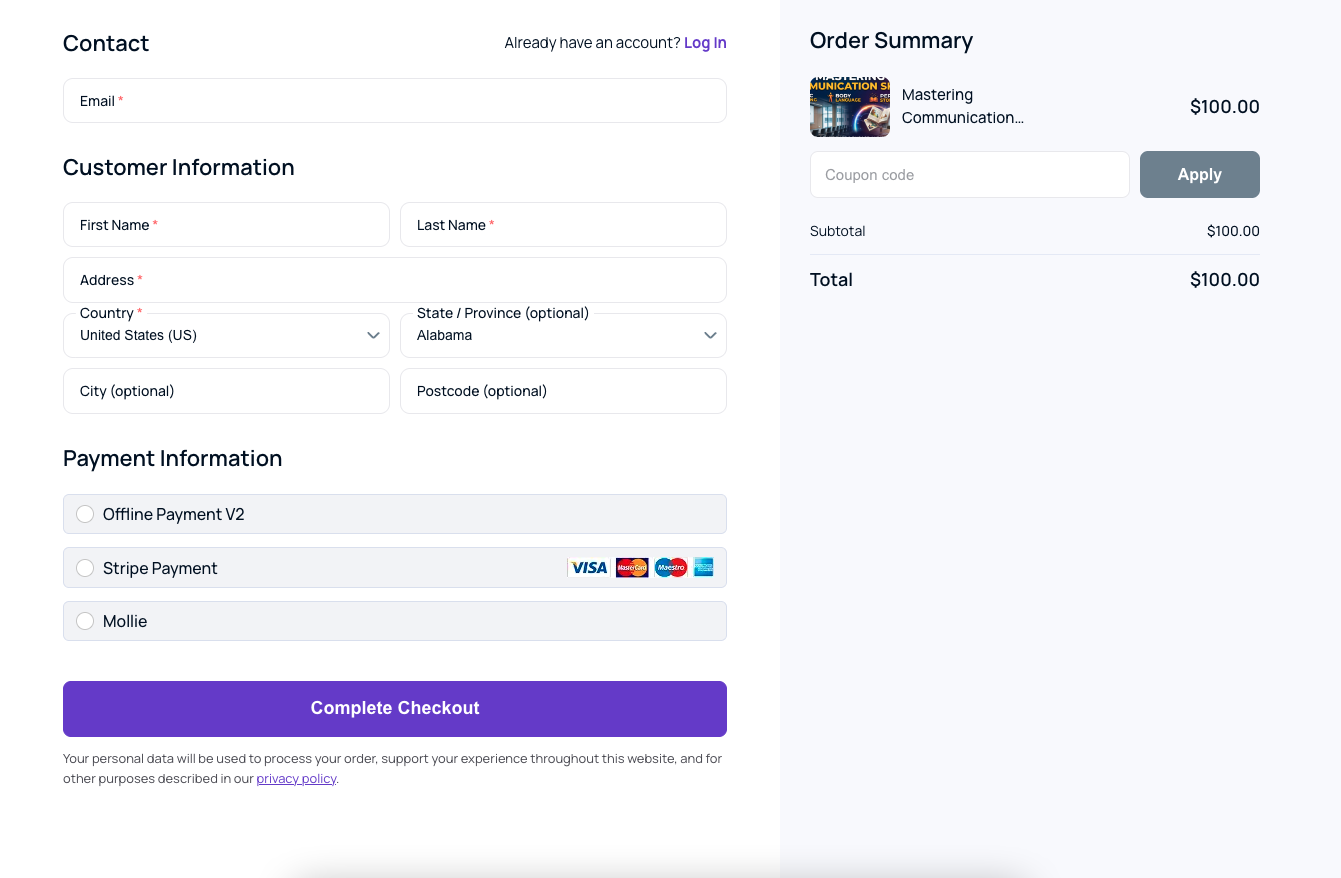
Task: Click the Visa card icon
Action: point(588,568)
